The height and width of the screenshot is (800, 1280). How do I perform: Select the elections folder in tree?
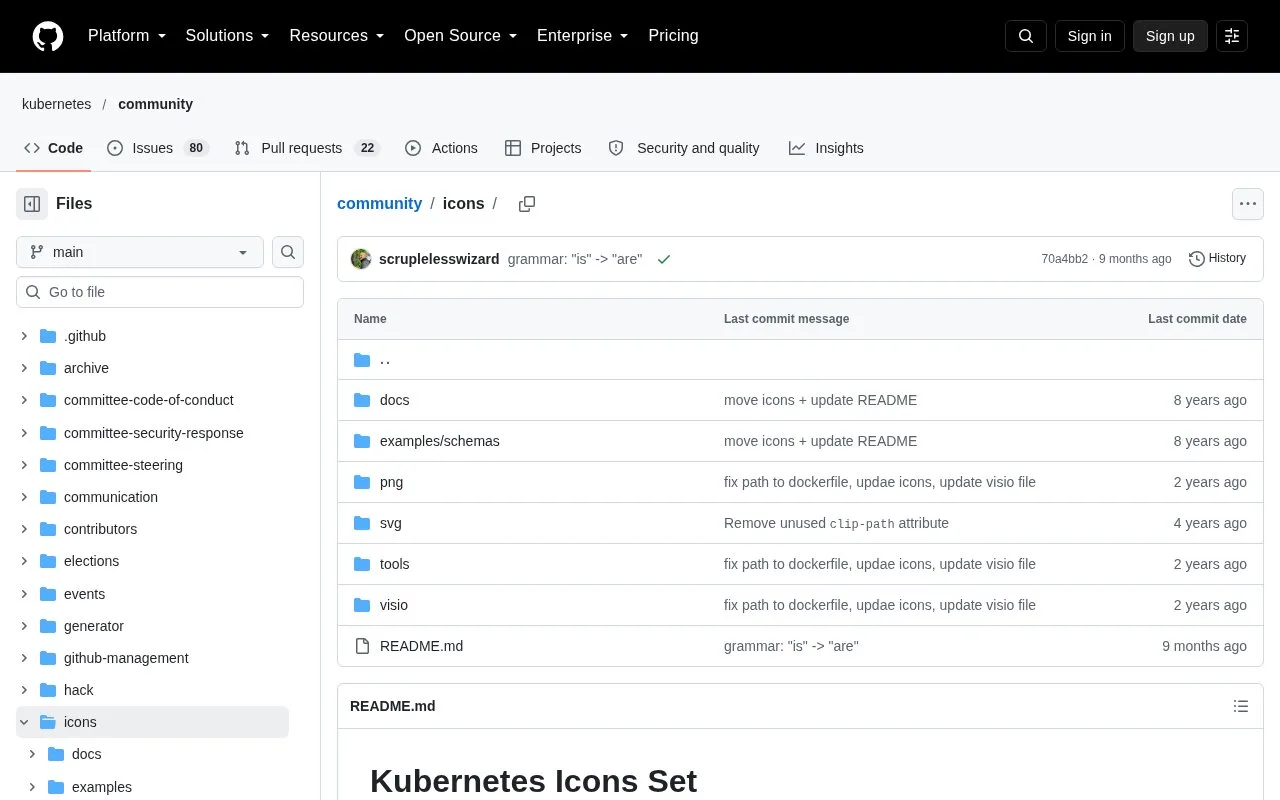[x=152, y=561]
